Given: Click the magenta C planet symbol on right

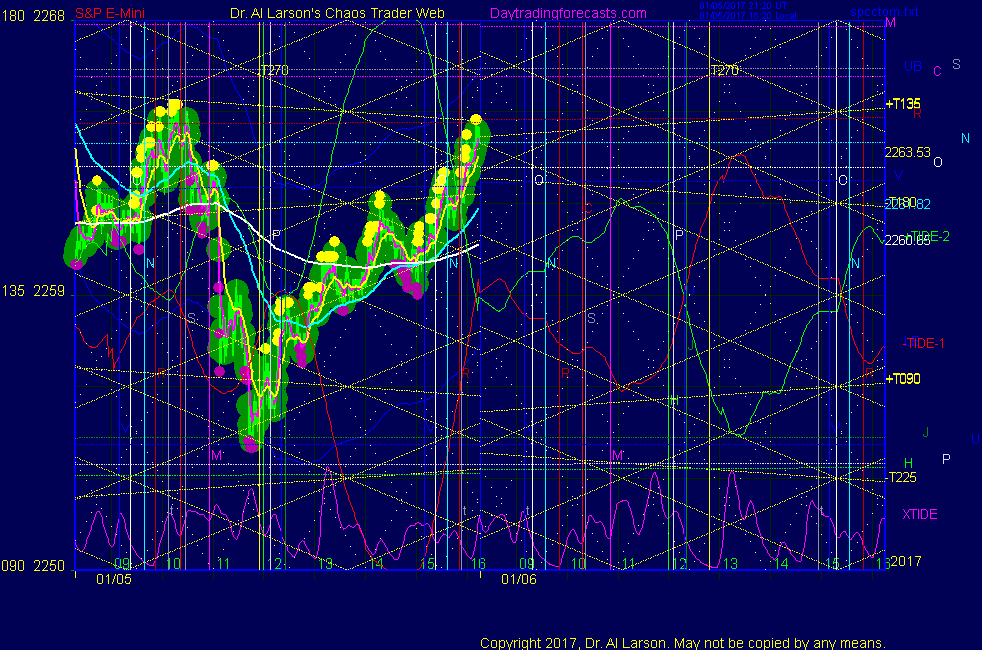Looking at the screenshot, I should (937, 71).
